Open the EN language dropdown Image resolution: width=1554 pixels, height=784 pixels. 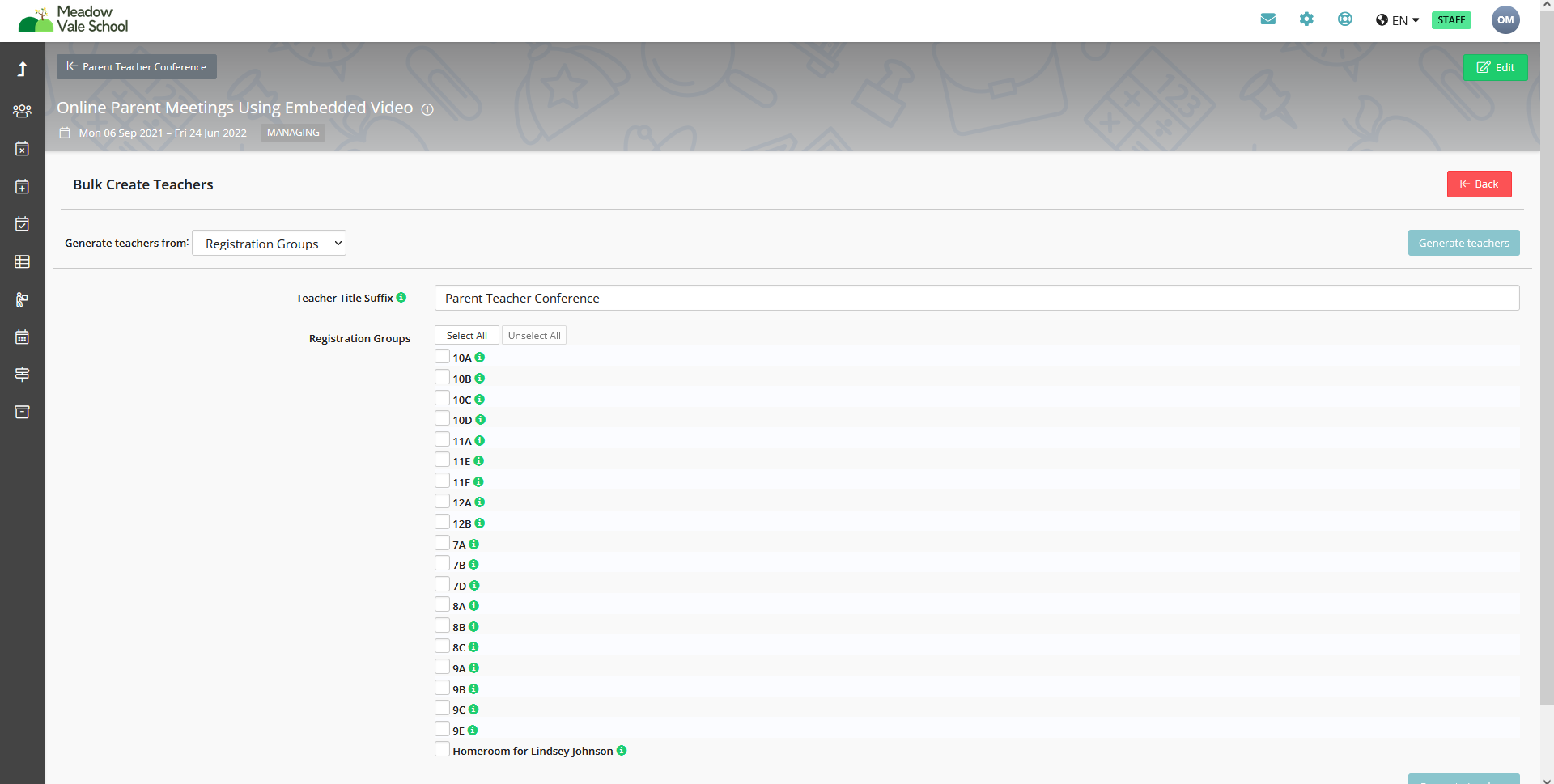click(x=1398, y=20)
